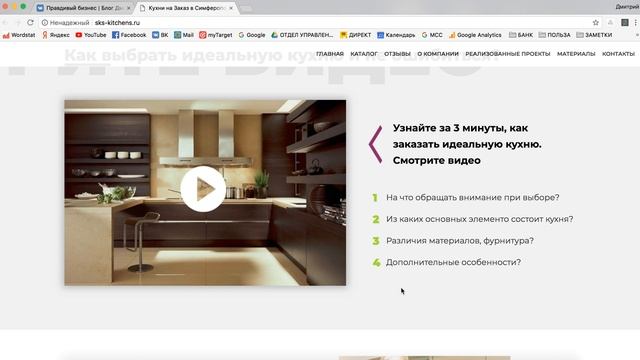Close the Кухни на Заказ tab

[x=231, y=8]
